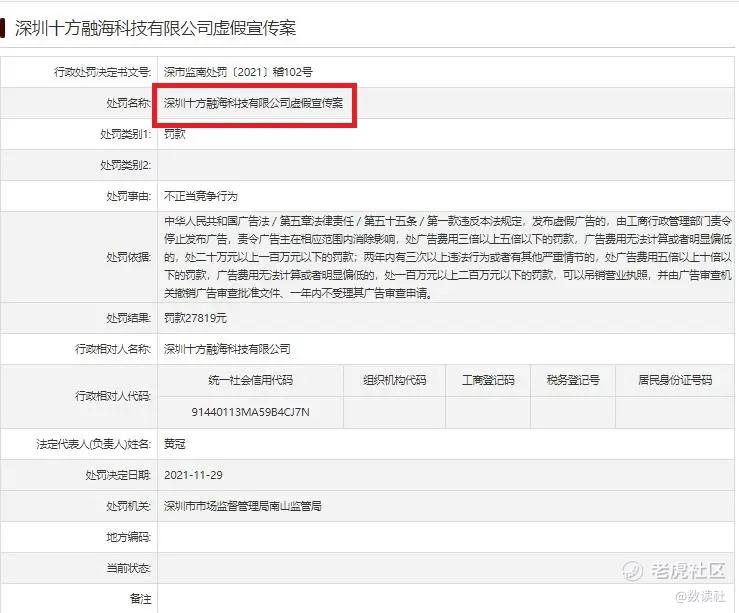
Task: Click the document number 深市监南处罚〔2021〕稽102号
Action: click(238, 72)
